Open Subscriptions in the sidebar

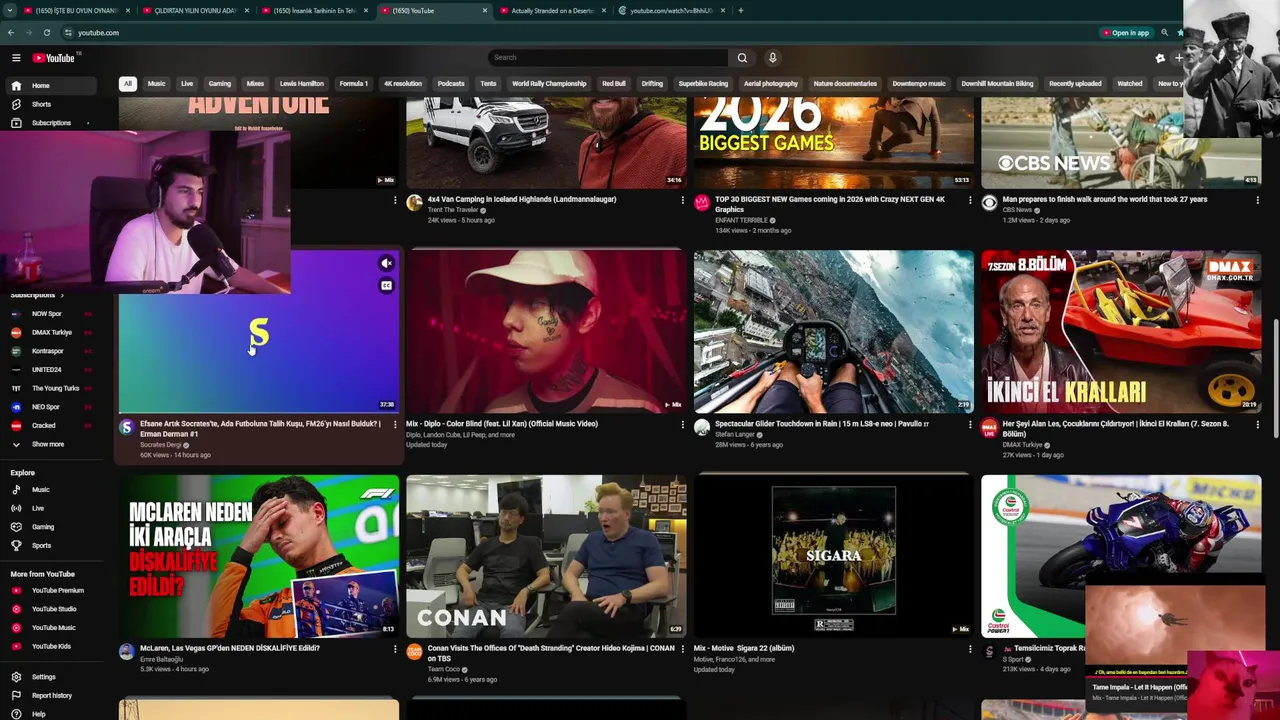[x=51, y=123]
